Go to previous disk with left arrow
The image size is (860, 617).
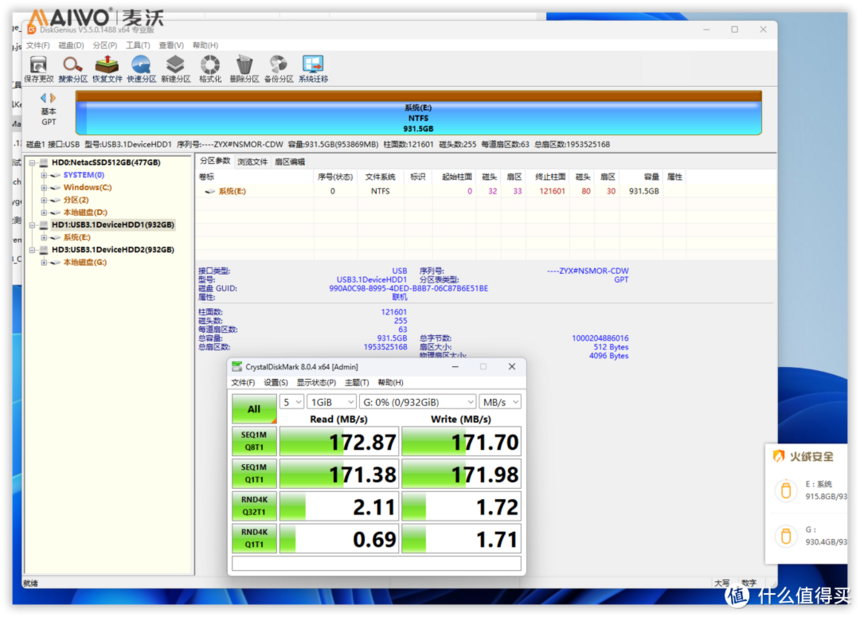(x=43, y=98)
